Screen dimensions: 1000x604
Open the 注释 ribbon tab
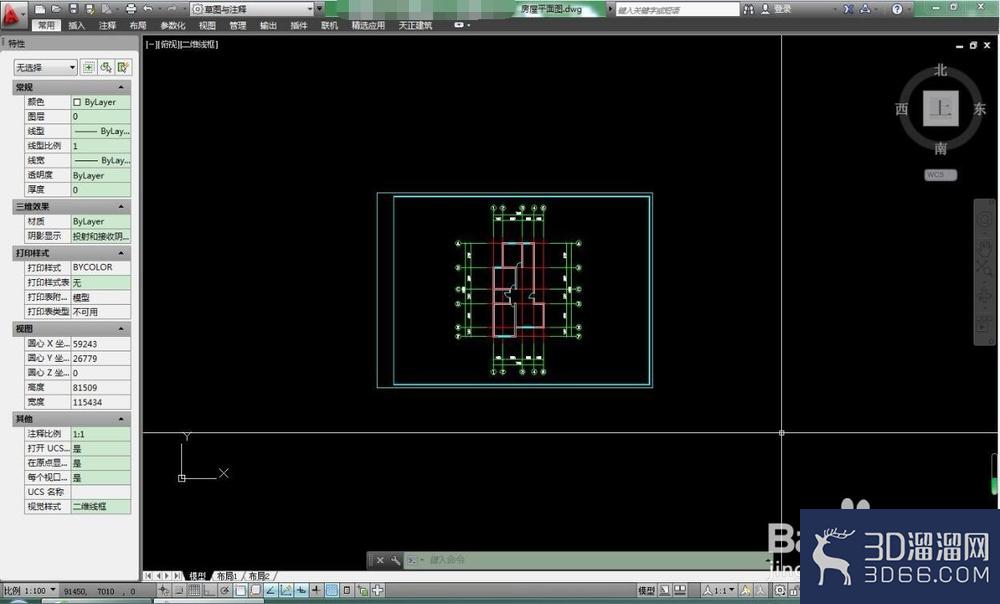click(x=107, y=26)
